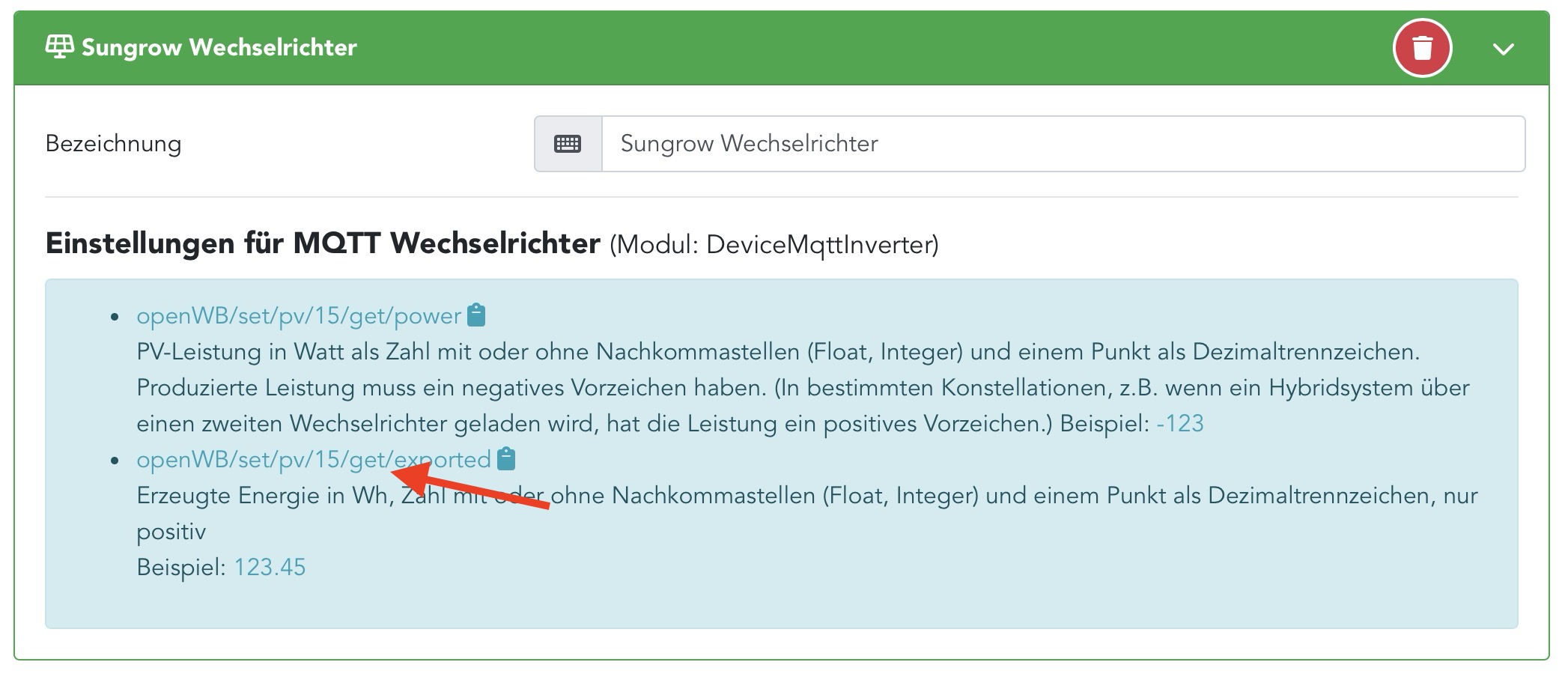Click the module text DeviceMqttInverter

774,245
